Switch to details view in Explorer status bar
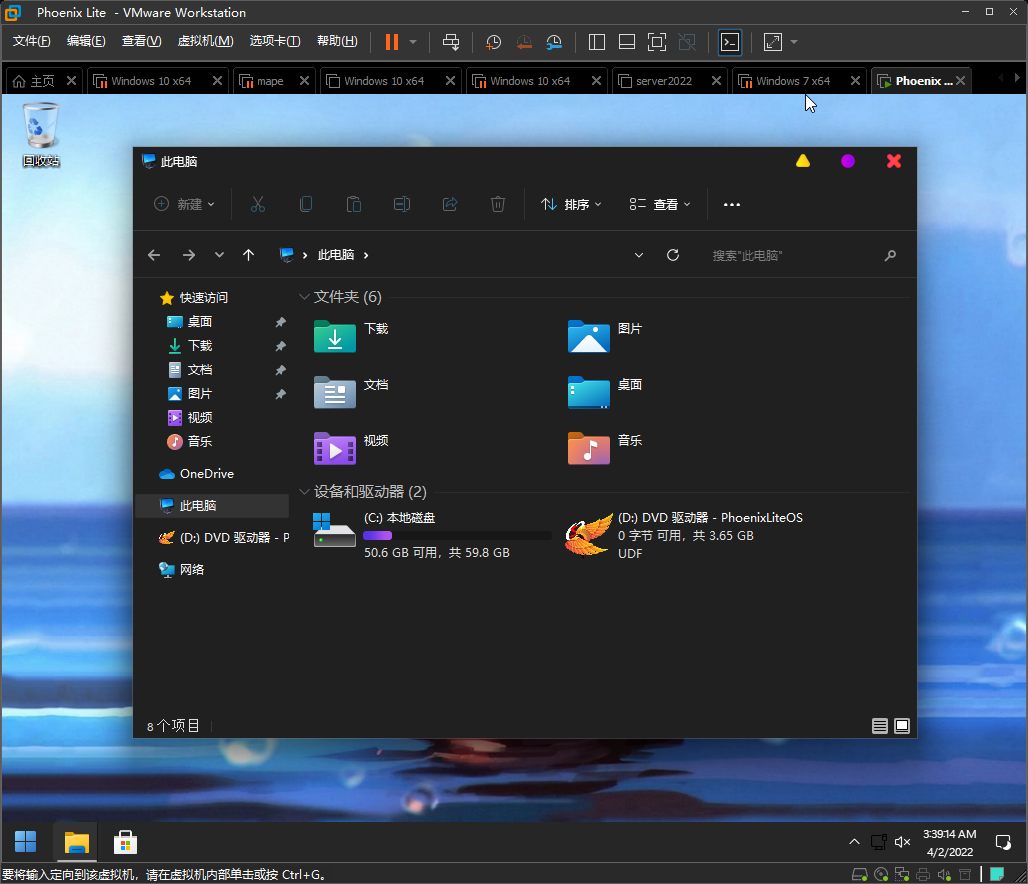1028x884 pixels. [x=880, y=726]
